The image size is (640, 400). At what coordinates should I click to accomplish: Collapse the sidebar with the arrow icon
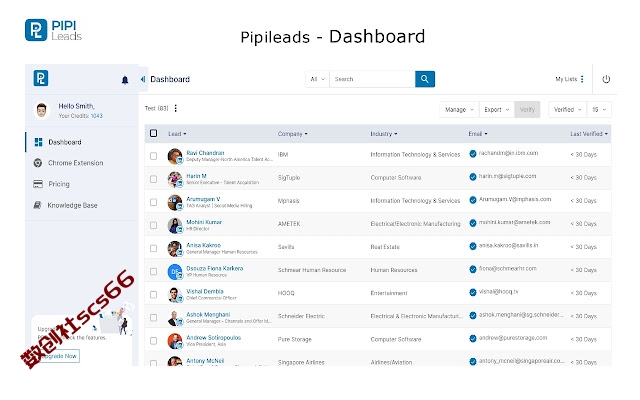[x=143, y=79]
